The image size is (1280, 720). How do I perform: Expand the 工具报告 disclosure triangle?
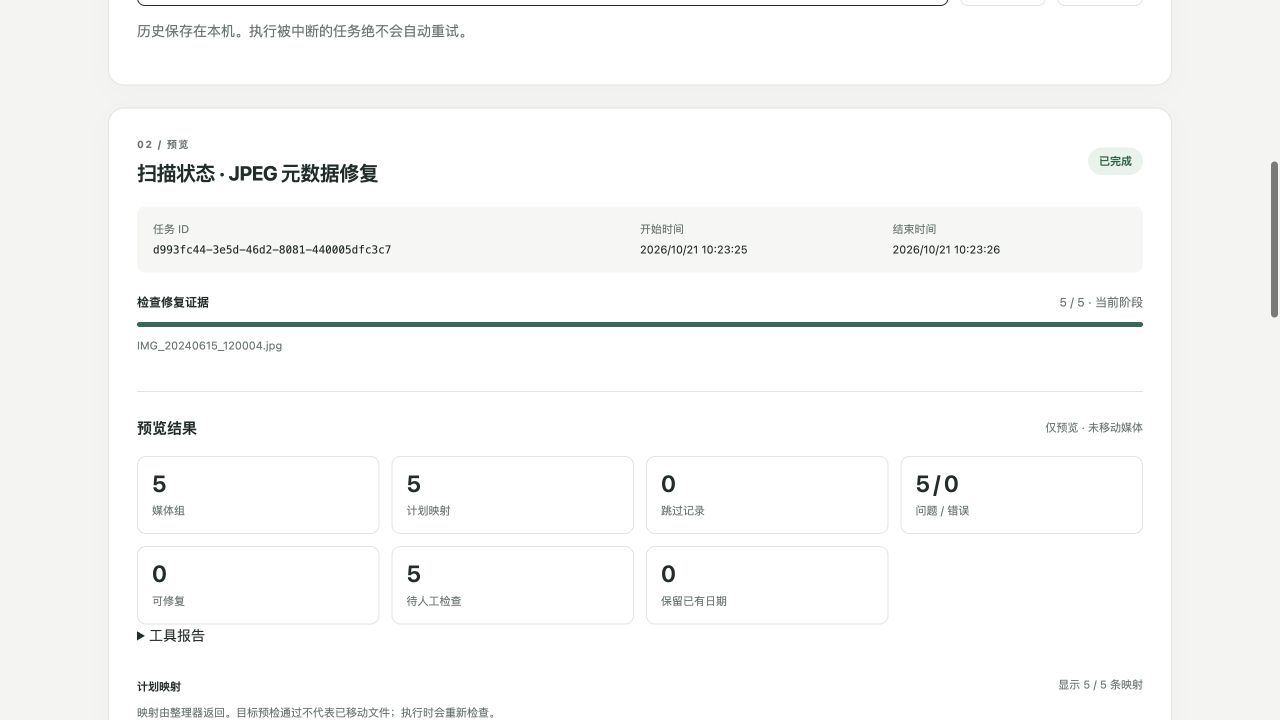pos(142,636)
